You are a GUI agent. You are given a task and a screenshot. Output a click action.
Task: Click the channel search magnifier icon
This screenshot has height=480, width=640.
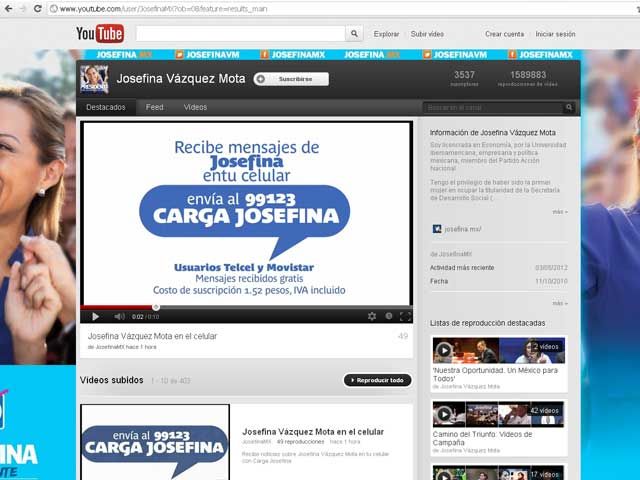click(x=569, y=107)
